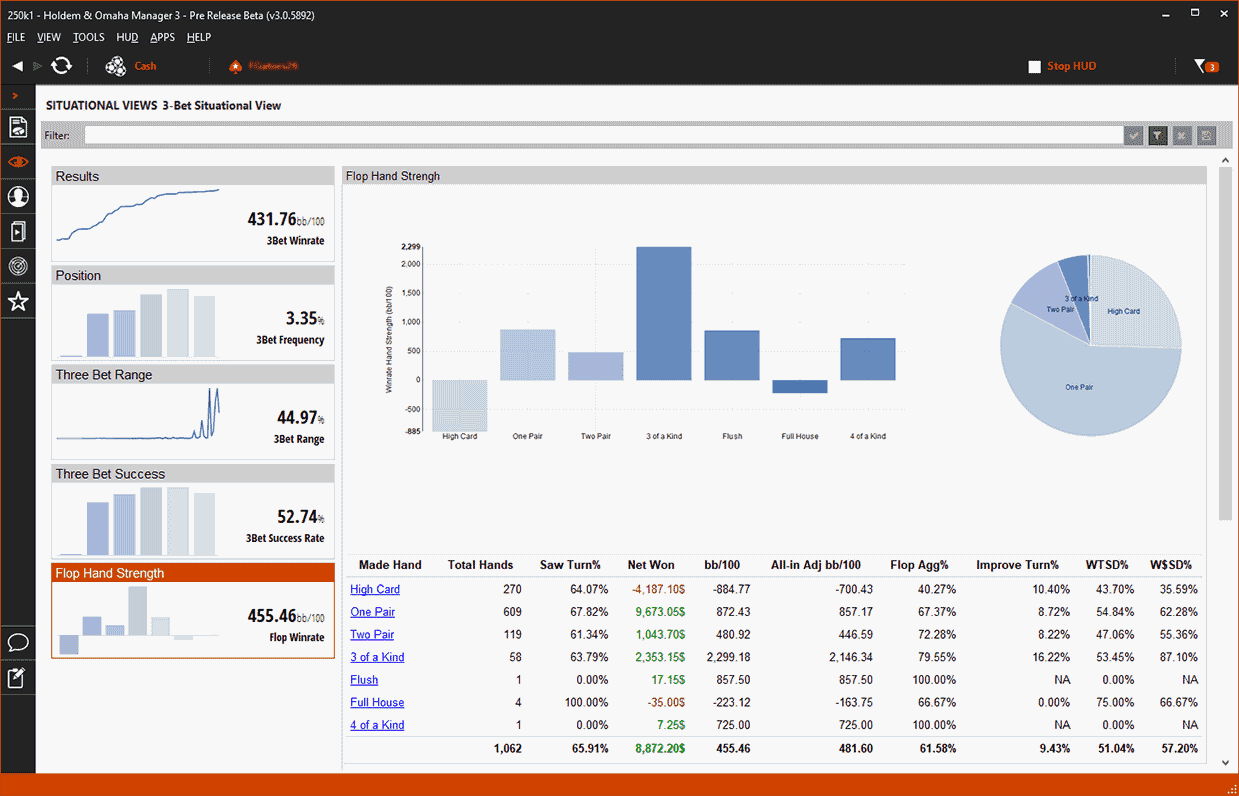Click the radar target sidebar icon

point(18,267)
